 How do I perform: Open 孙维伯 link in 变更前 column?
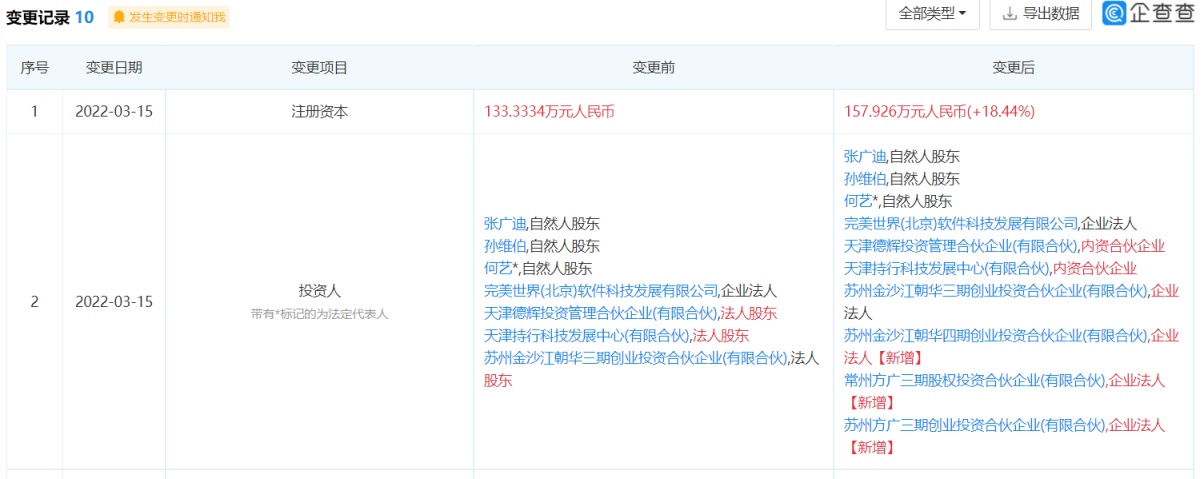505,246
